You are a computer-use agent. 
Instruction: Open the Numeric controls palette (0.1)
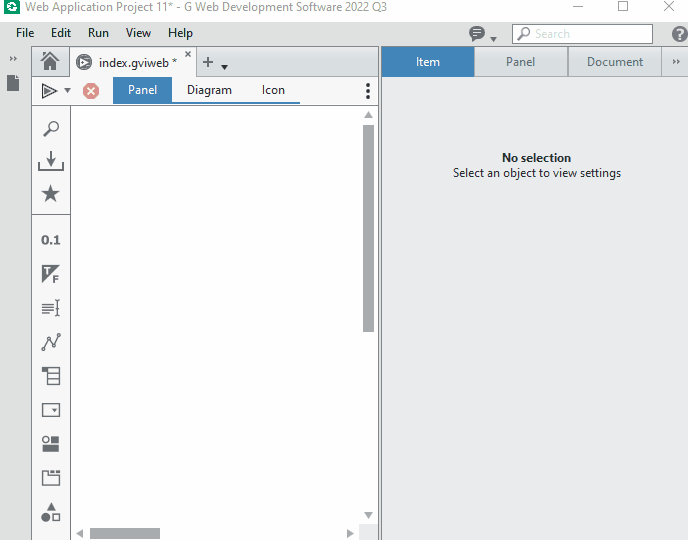click(50, 240)
